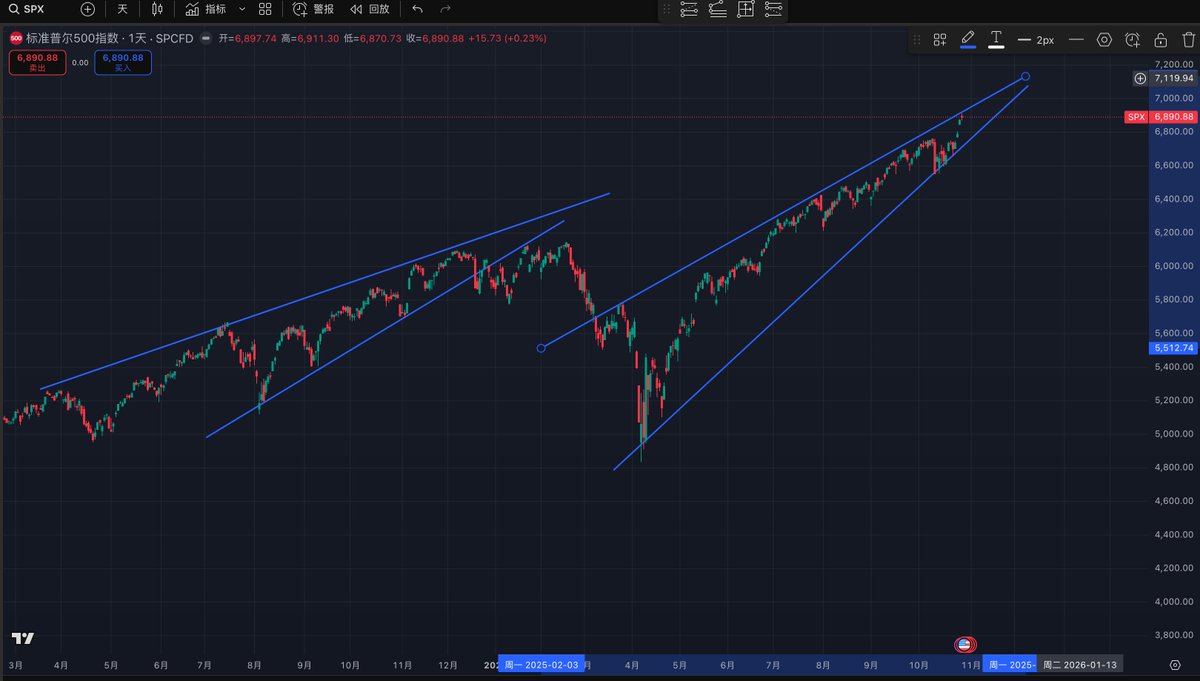This screenshot has width=1200, height=681.
Task: Click the 高=6,911.30 high value
Action: click(x=311, y=38)
